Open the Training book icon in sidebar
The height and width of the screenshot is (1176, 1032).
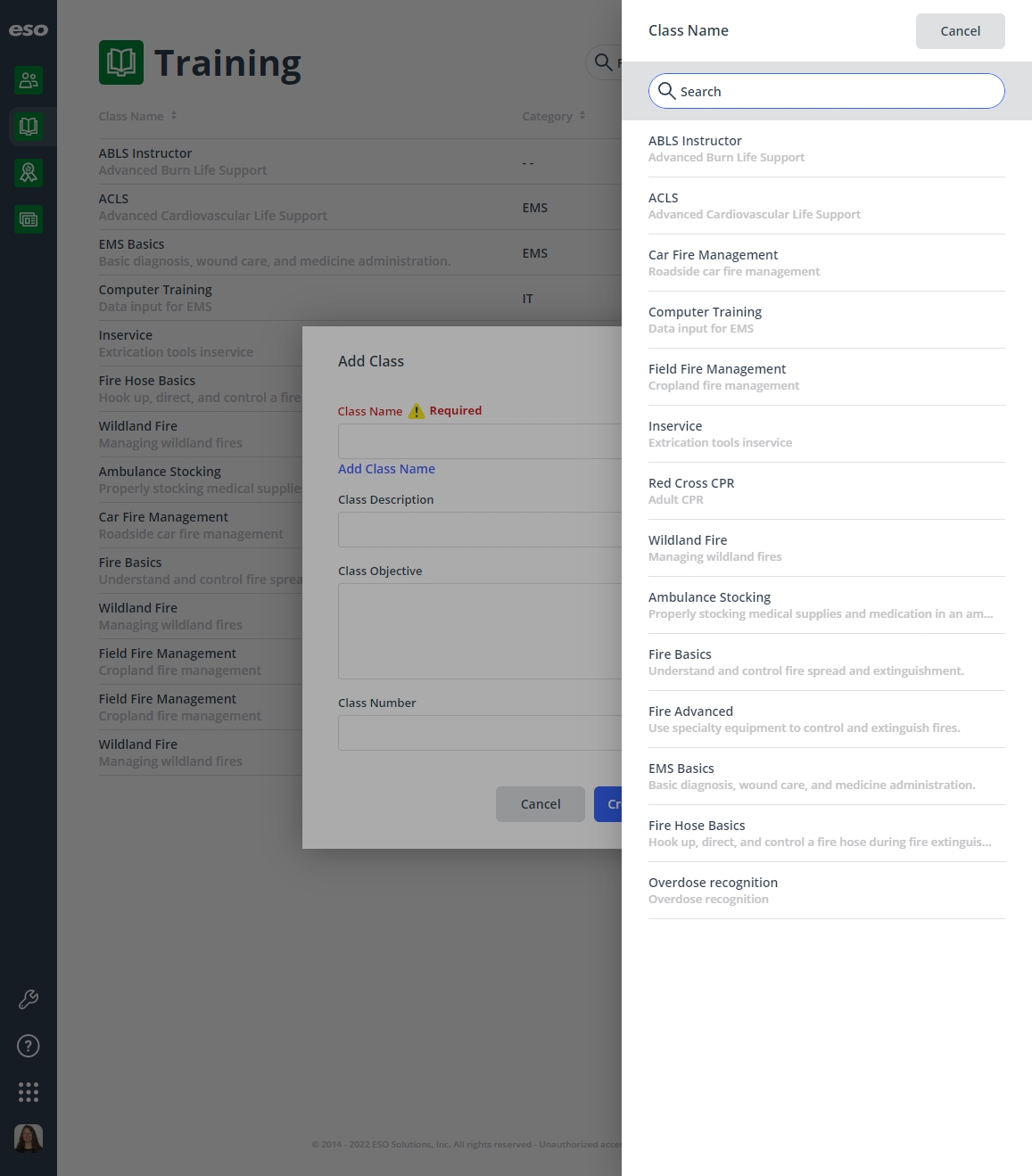29,127
